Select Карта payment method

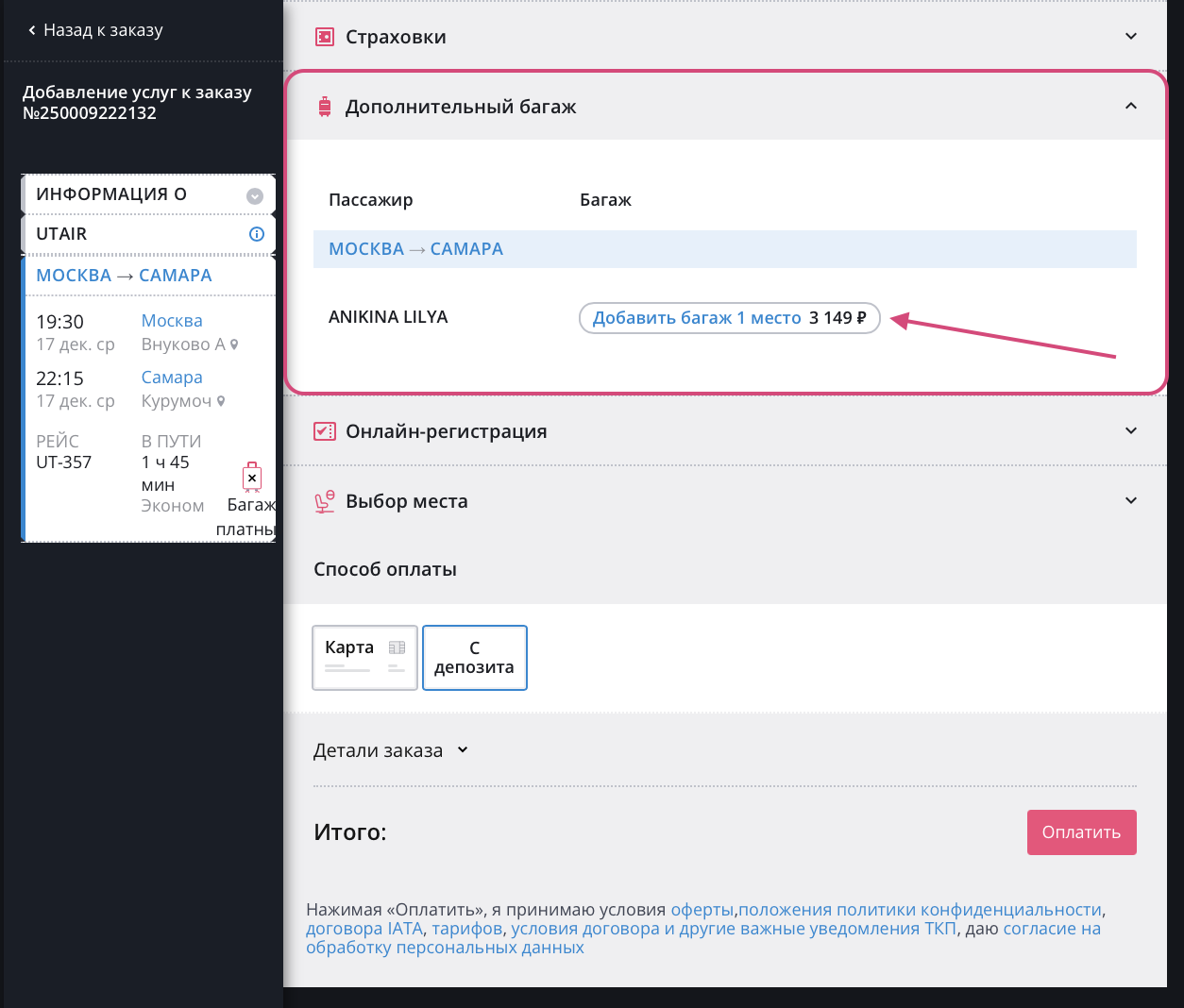click(364, 657)
